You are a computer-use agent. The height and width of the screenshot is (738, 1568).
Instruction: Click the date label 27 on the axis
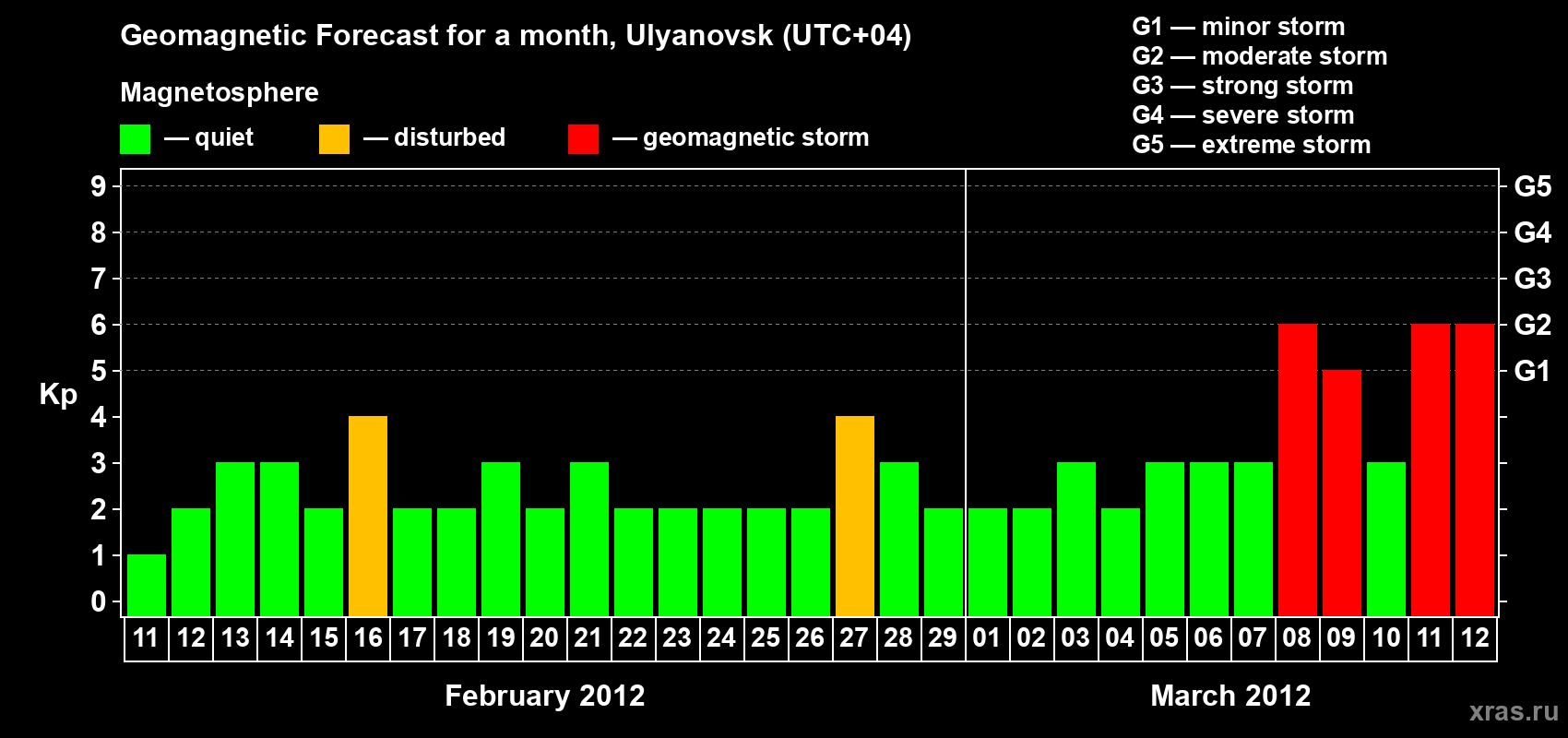pyautogui.click(x=855, y=638)
